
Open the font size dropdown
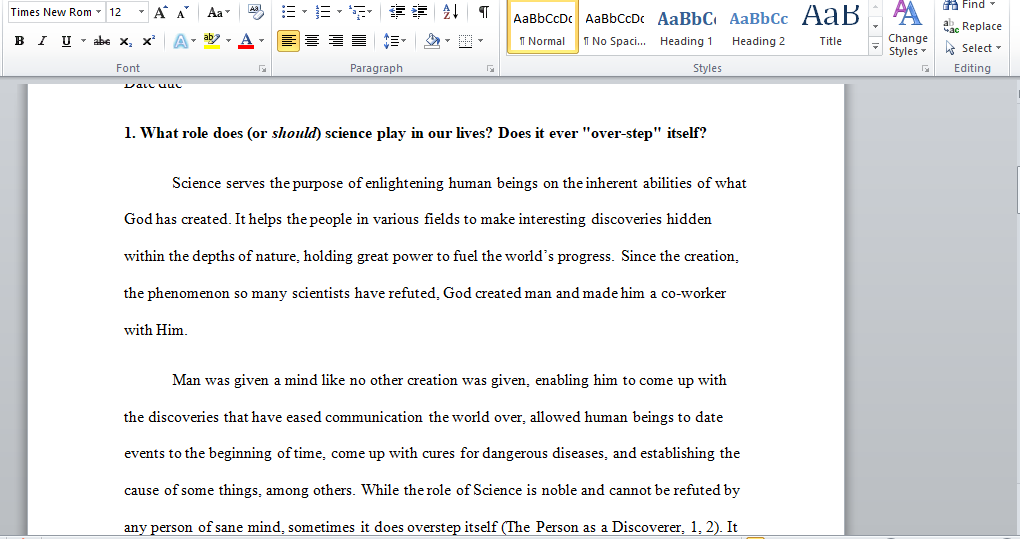coord(142,12)
